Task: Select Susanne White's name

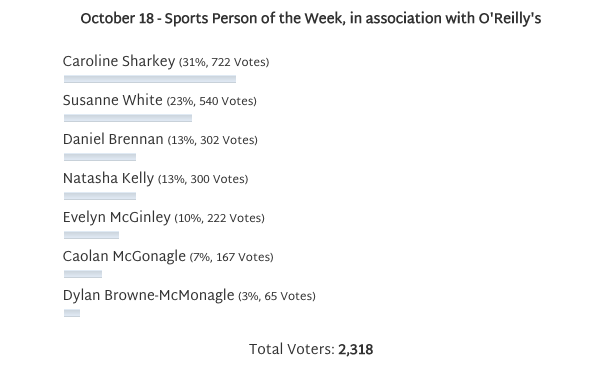Action: 113,100
